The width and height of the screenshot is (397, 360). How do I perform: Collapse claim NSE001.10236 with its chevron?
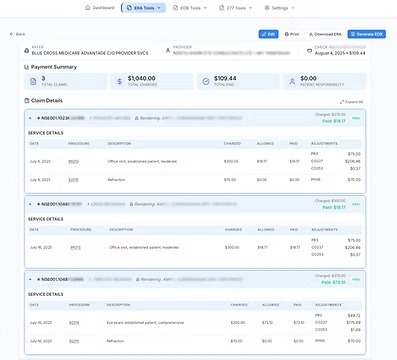(x=30, y=118)
